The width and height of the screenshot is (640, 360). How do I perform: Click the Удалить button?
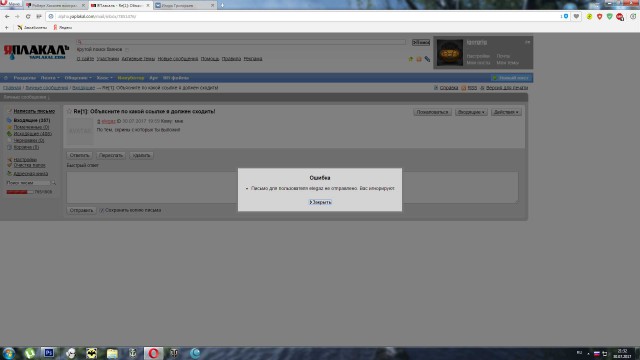point(141,155)
